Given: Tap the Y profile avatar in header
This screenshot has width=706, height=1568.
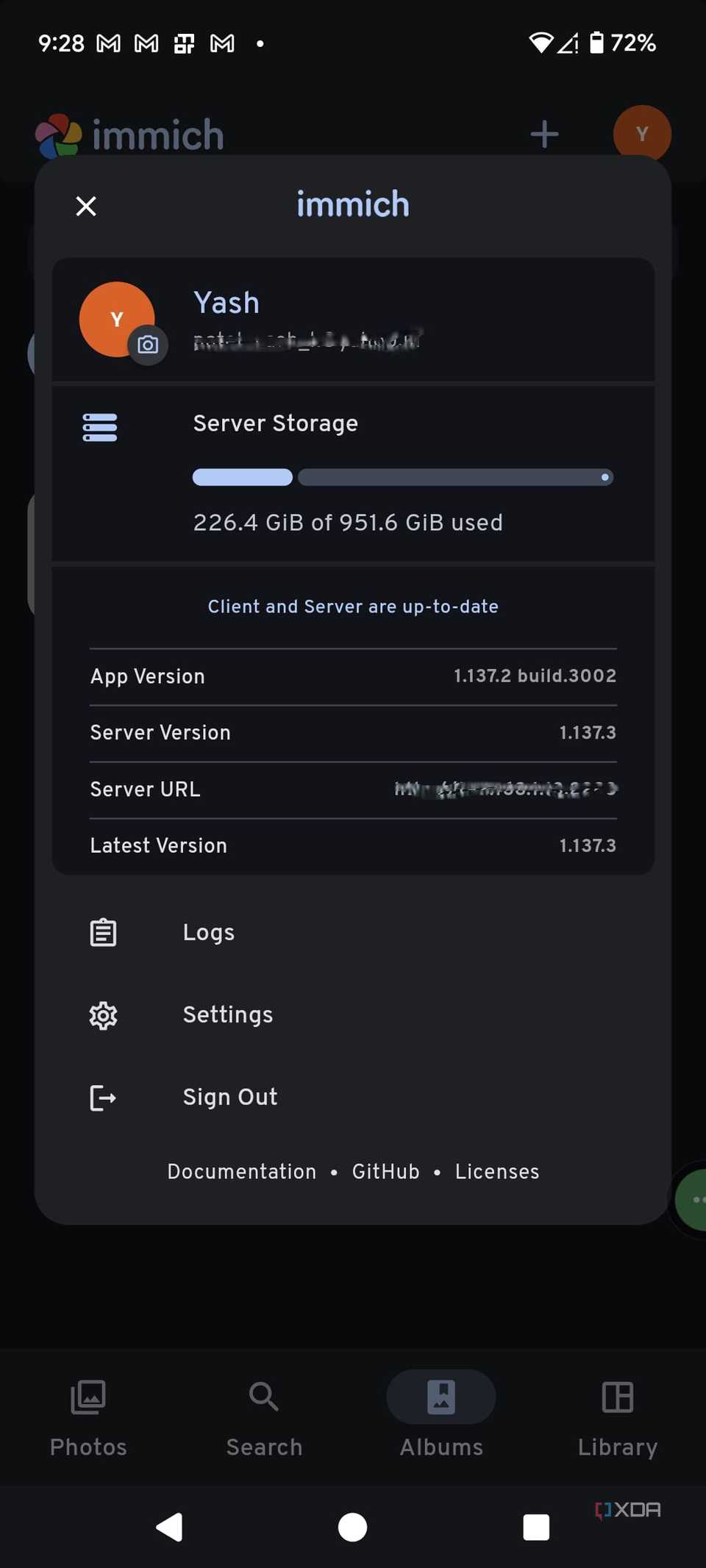Looking at the screenshot, I should pos(641,135).
